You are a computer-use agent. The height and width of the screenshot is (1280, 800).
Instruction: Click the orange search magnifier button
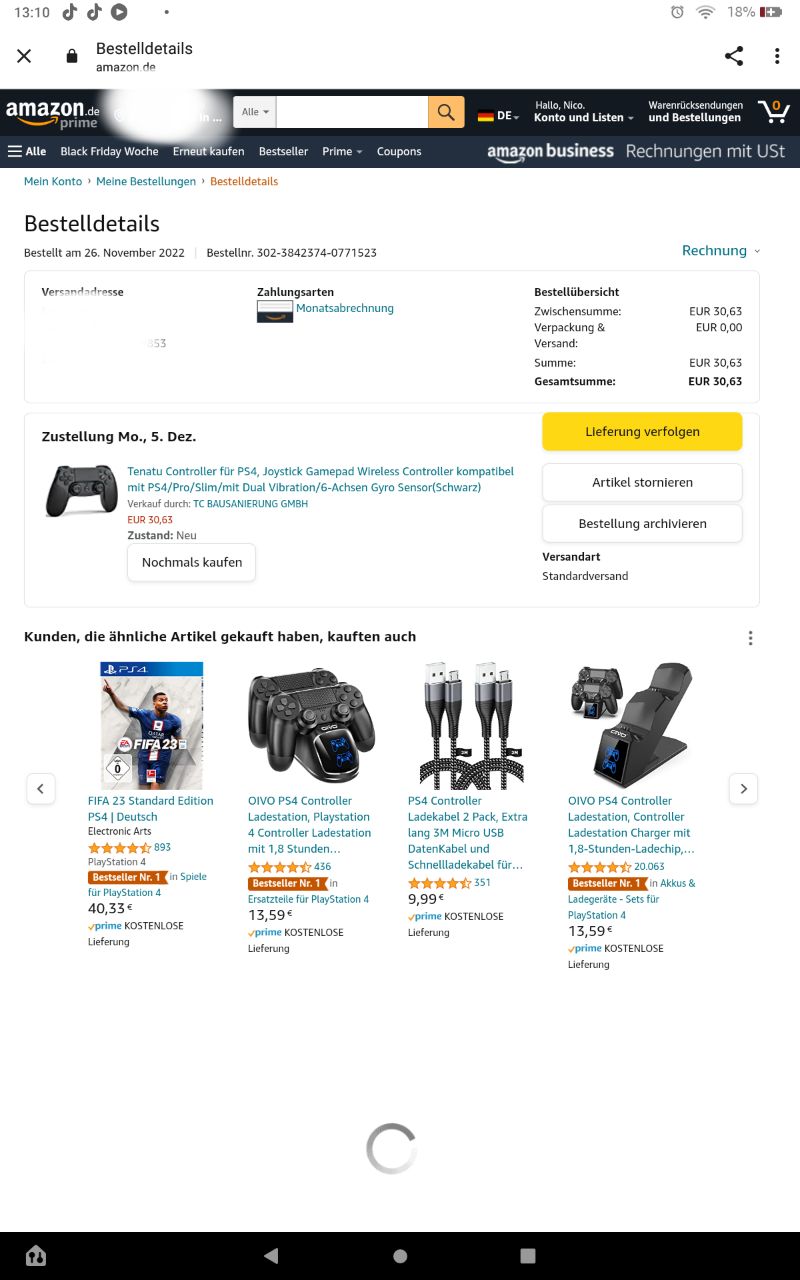[x=446, y=112]
